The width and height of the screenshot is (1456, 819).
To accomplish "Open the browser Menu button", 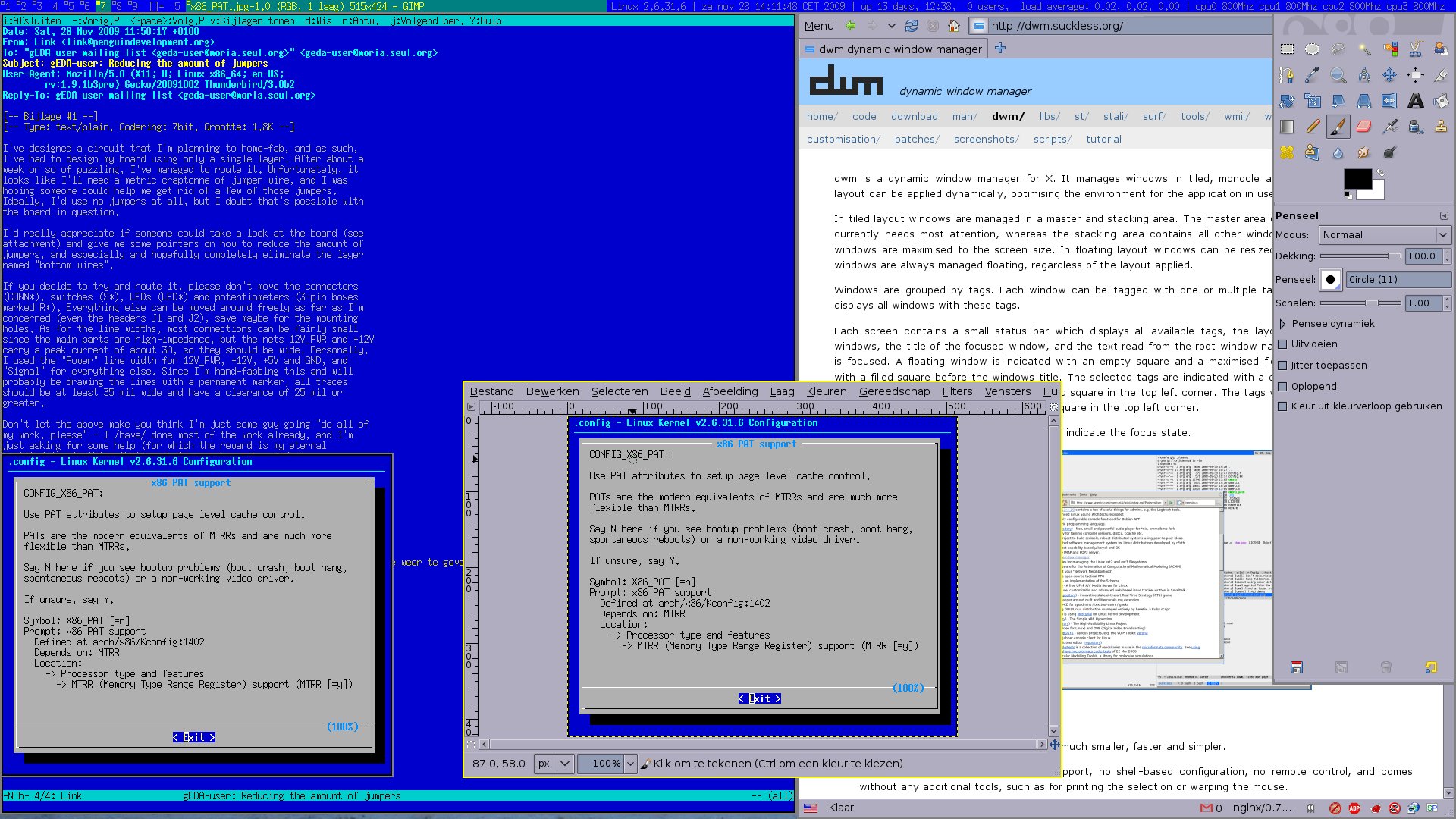I will click(819, 26).
